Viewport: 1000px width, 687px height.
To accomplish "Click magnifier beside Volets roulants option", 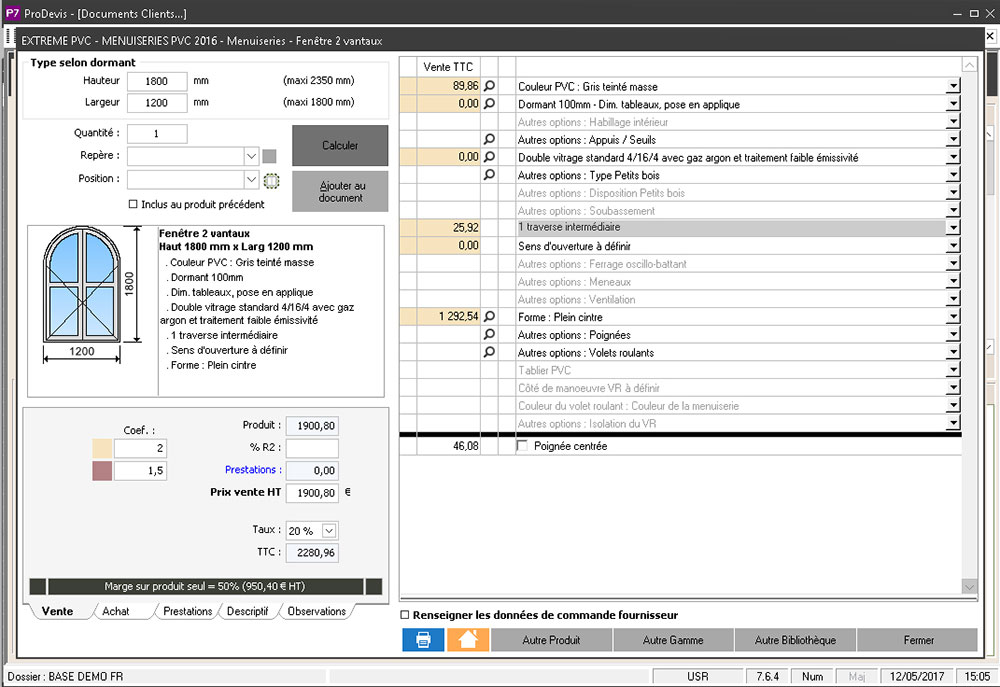I will (x=489, y=353).
